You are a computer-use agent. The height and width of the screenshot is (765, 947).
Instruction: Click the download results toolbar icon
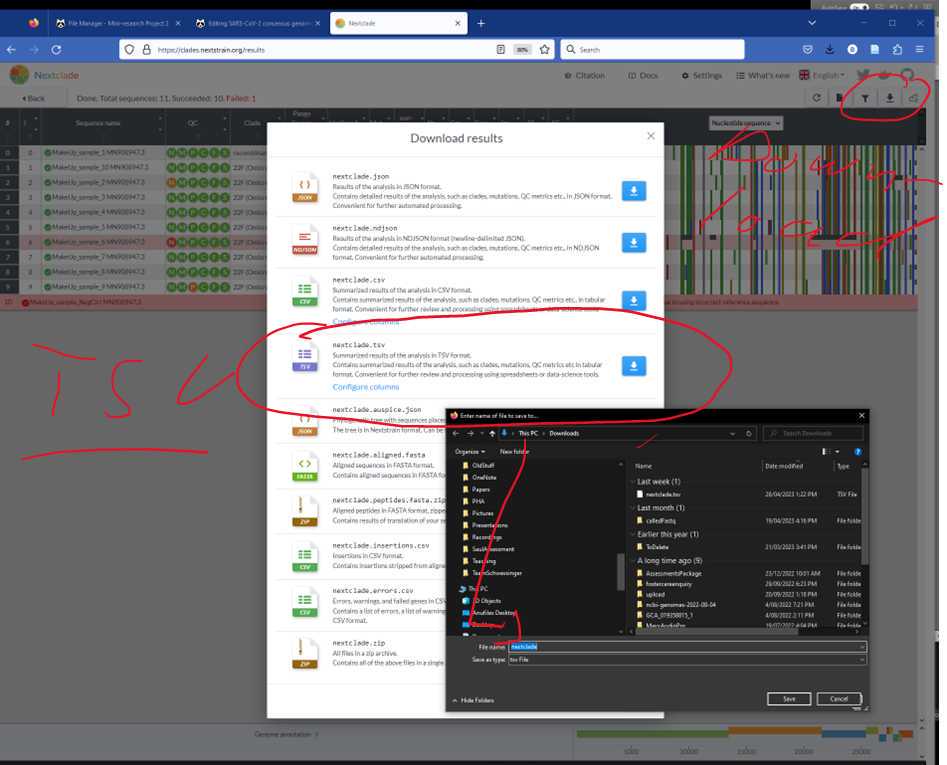point(890,98)
